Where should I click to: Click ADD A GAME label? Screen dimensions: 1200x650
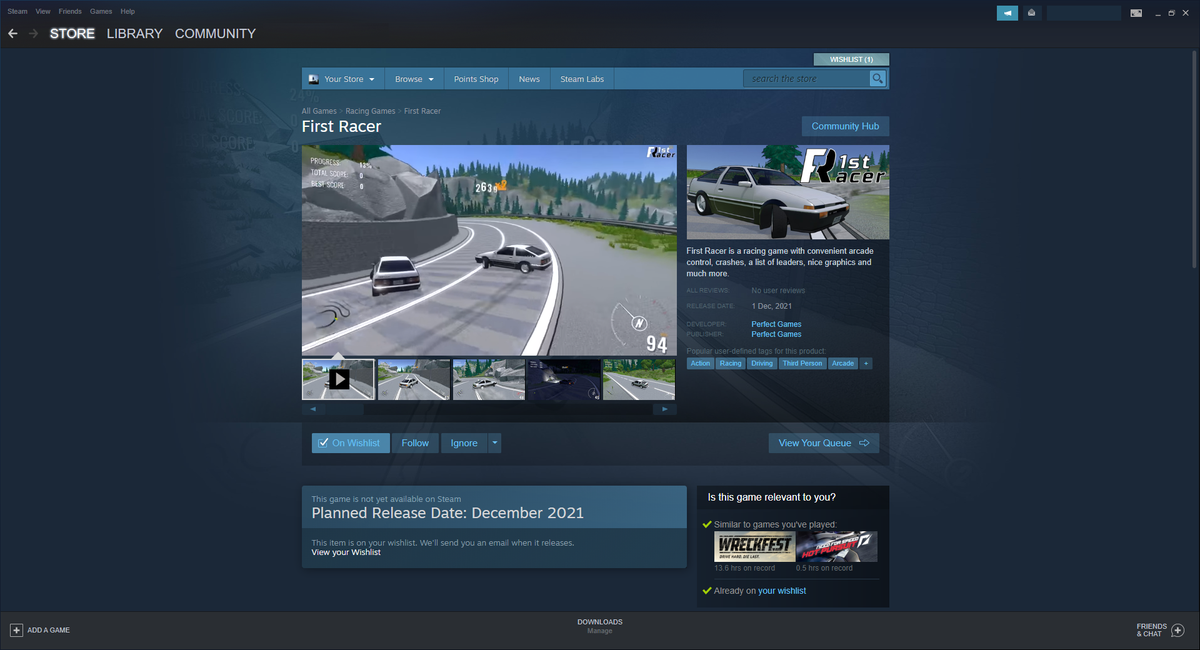(x=48, y=630)
